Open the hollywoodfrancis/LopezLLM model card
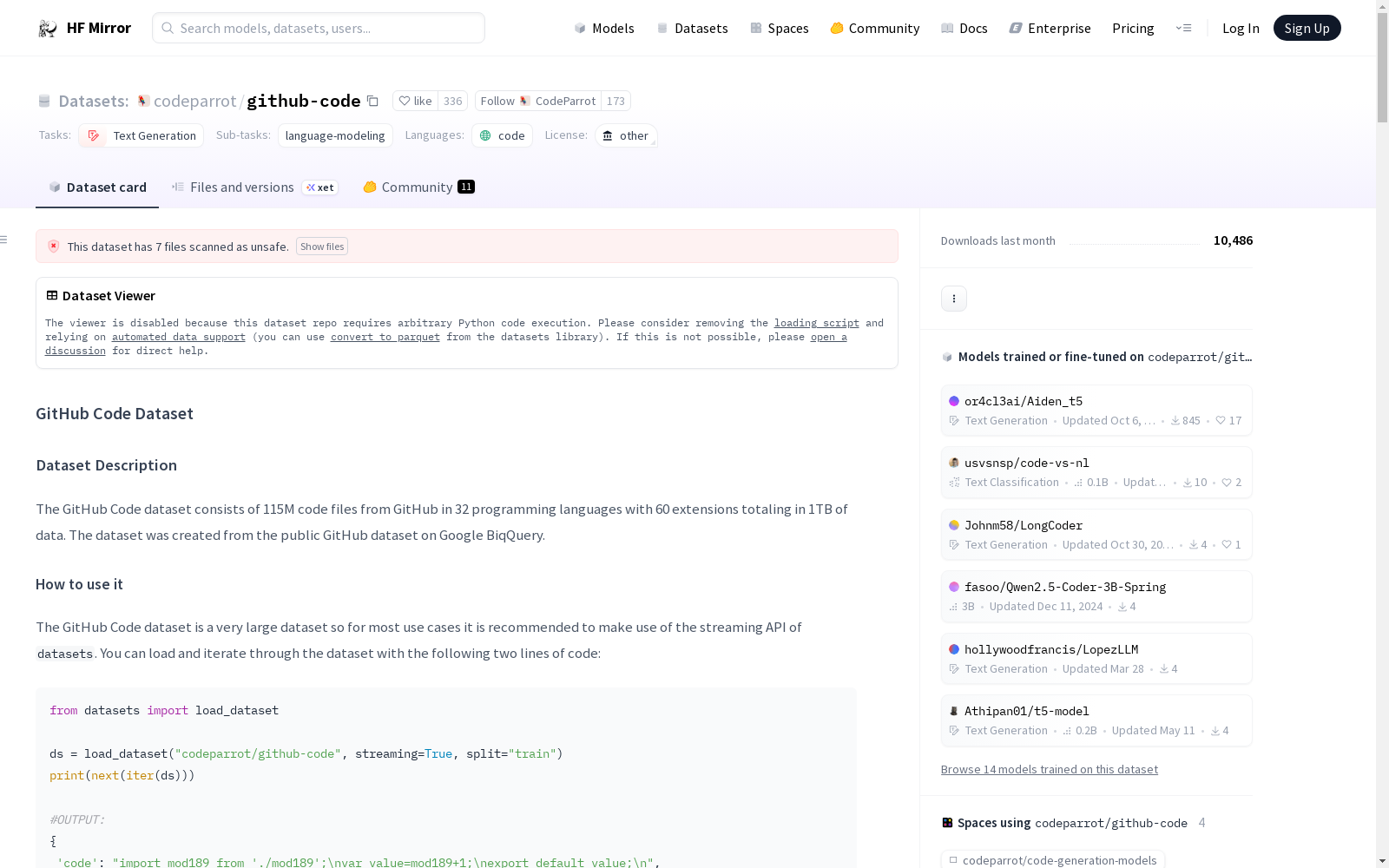1389x868 pixels. click(1096, 659)
